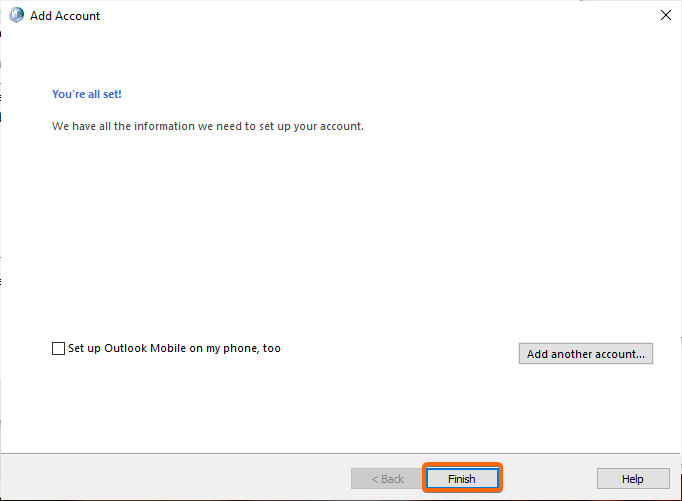Viewport: 682px width, 501px height.
Task: Click the account information message text
Action: pyautogui.click(x=208, y=126)
